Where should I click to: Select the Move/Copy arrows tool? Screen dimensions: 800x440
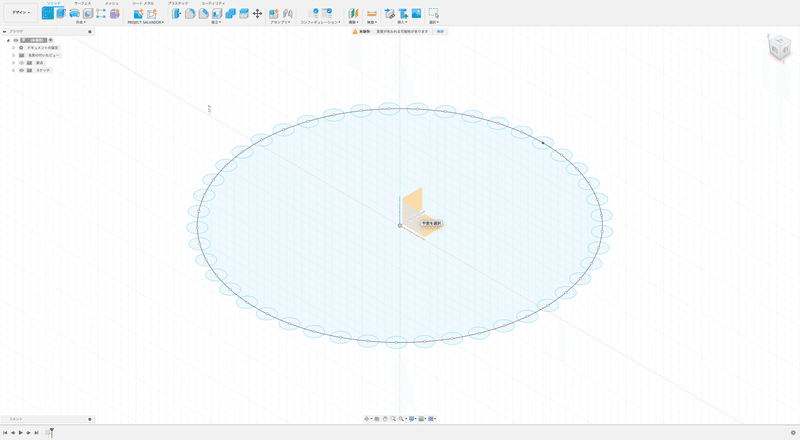(x=257, y=14)
